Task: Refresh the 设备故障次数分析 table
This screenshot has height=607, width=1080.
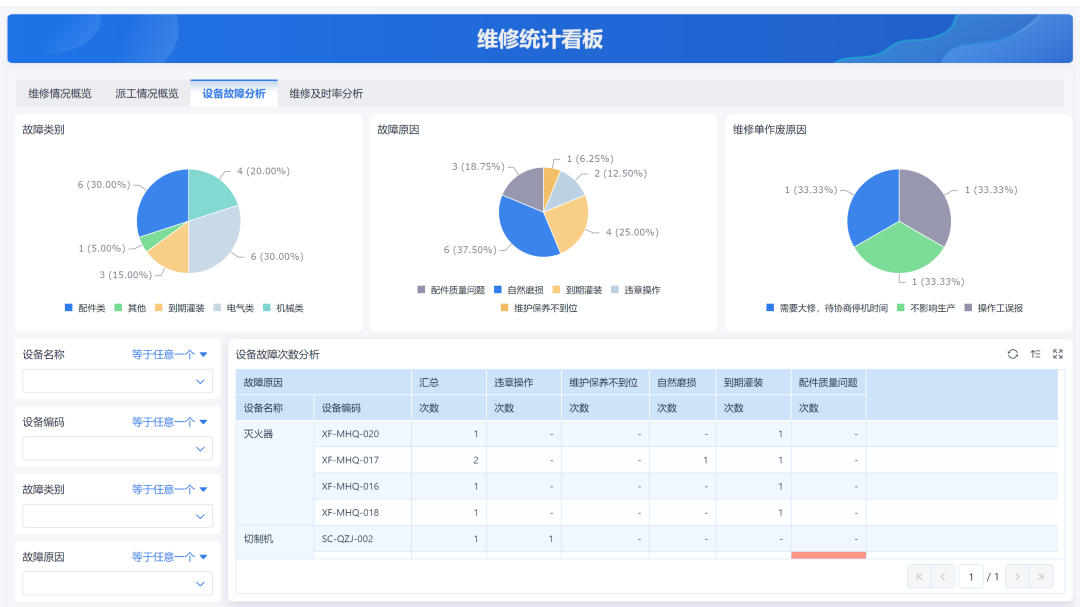Action: 1012,354
